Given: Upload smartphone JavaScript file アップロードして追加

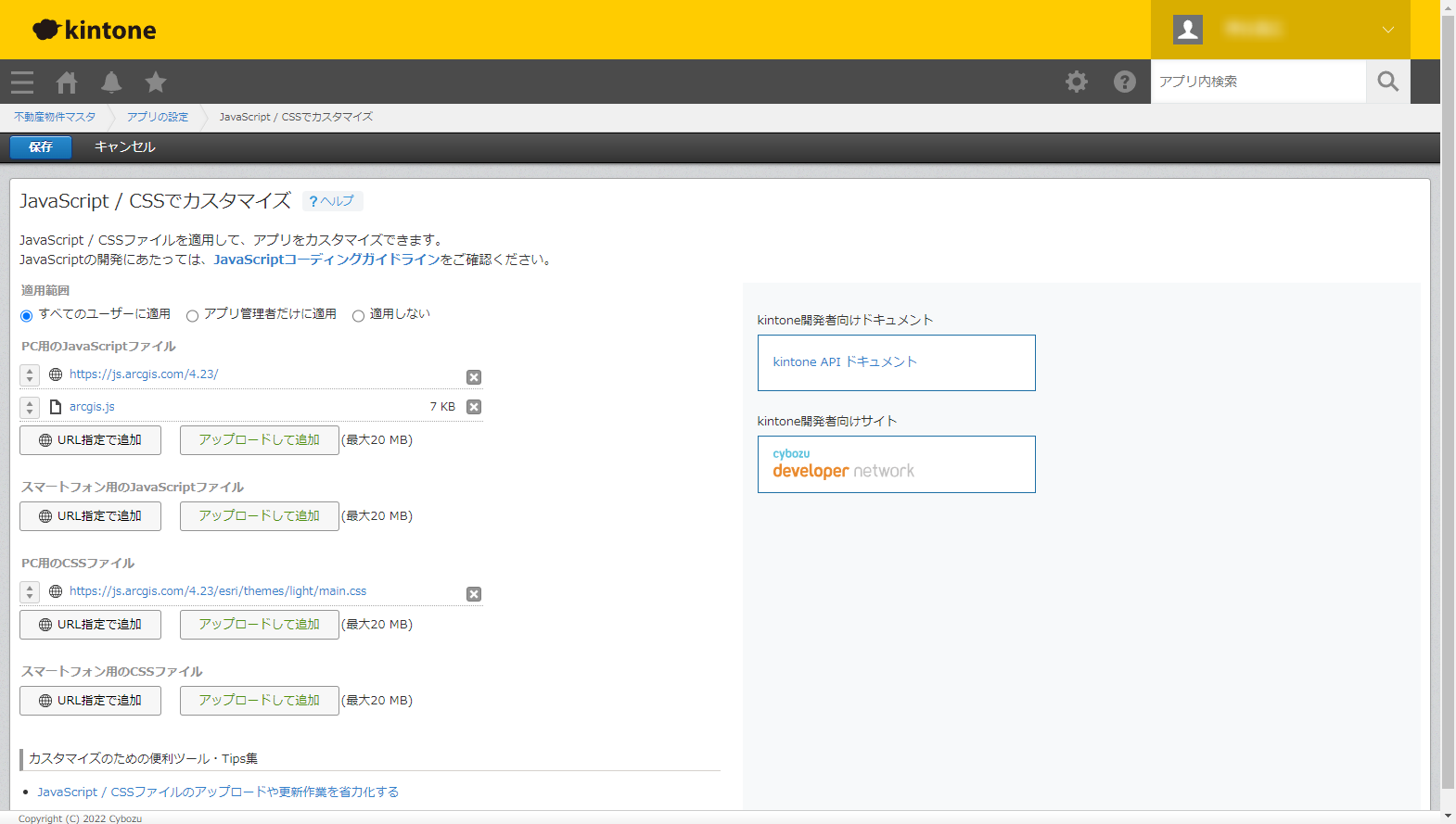Looking at the screenshot, I should 259,516.
